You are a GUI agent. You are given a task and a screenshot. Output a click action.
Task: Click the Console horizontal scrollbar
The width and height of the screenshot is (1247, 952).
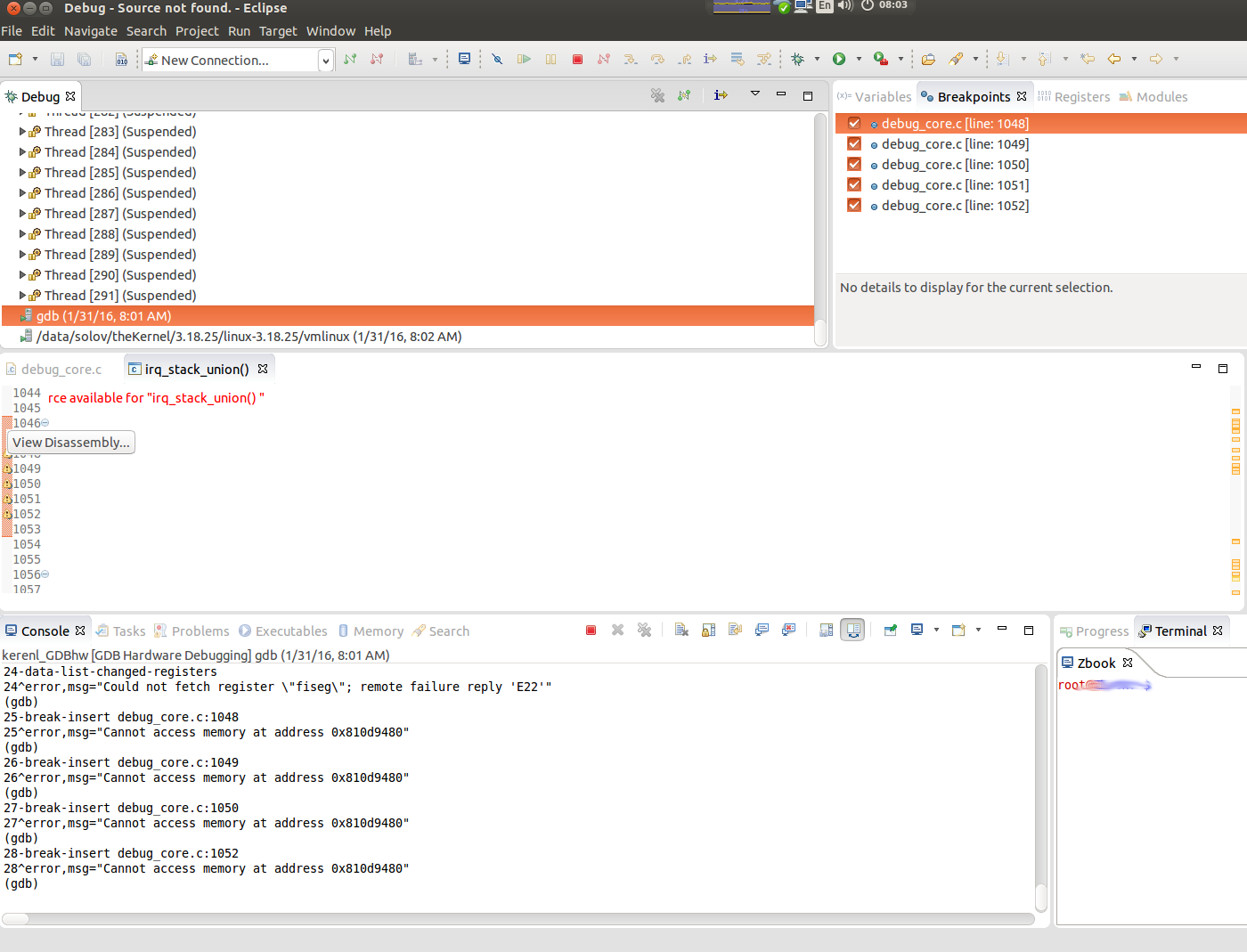click(517, 918)
